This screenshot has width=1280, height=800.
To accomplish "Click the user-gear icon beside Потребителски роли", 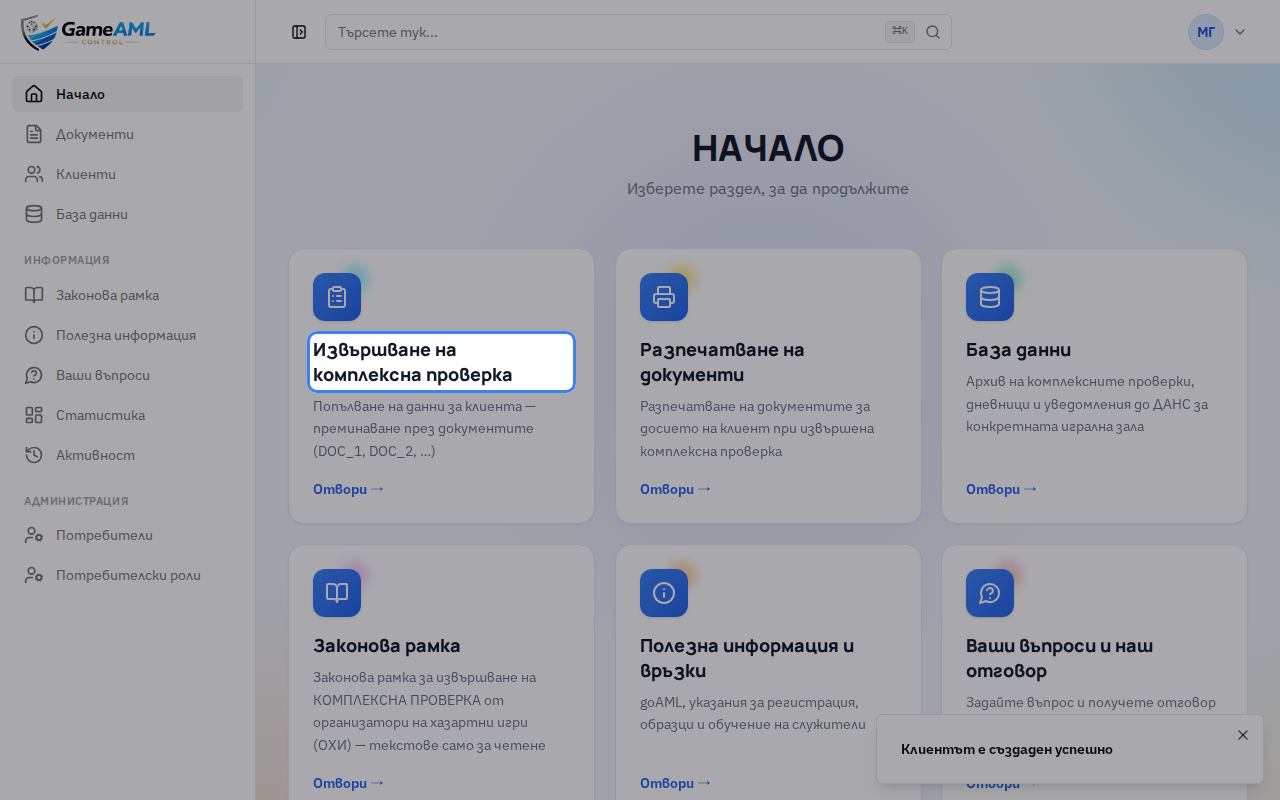I will coord(34,575).
